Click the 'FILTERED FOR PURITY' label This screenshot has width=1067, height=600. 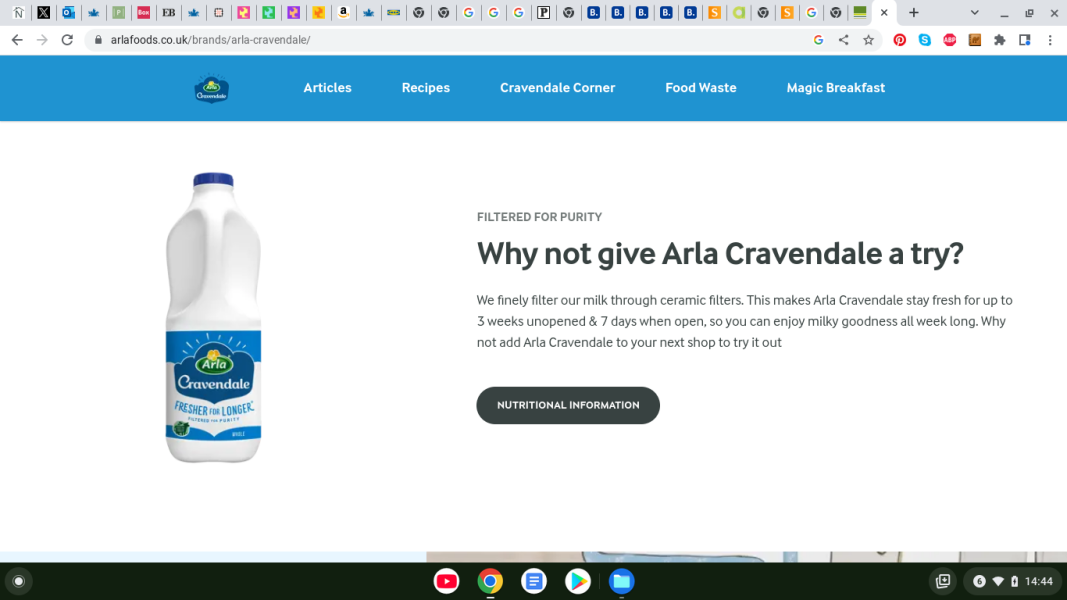coord(540,217)
